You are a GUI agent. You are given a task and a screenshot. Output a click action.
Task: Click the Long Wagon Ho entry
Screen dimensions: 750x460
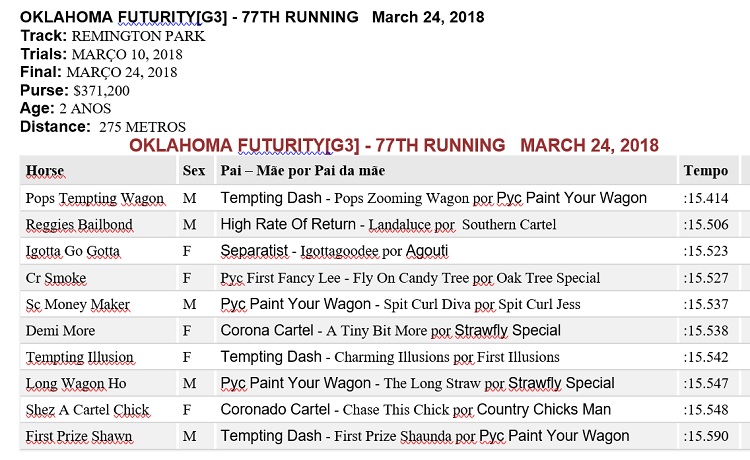(x=76, y=383)
